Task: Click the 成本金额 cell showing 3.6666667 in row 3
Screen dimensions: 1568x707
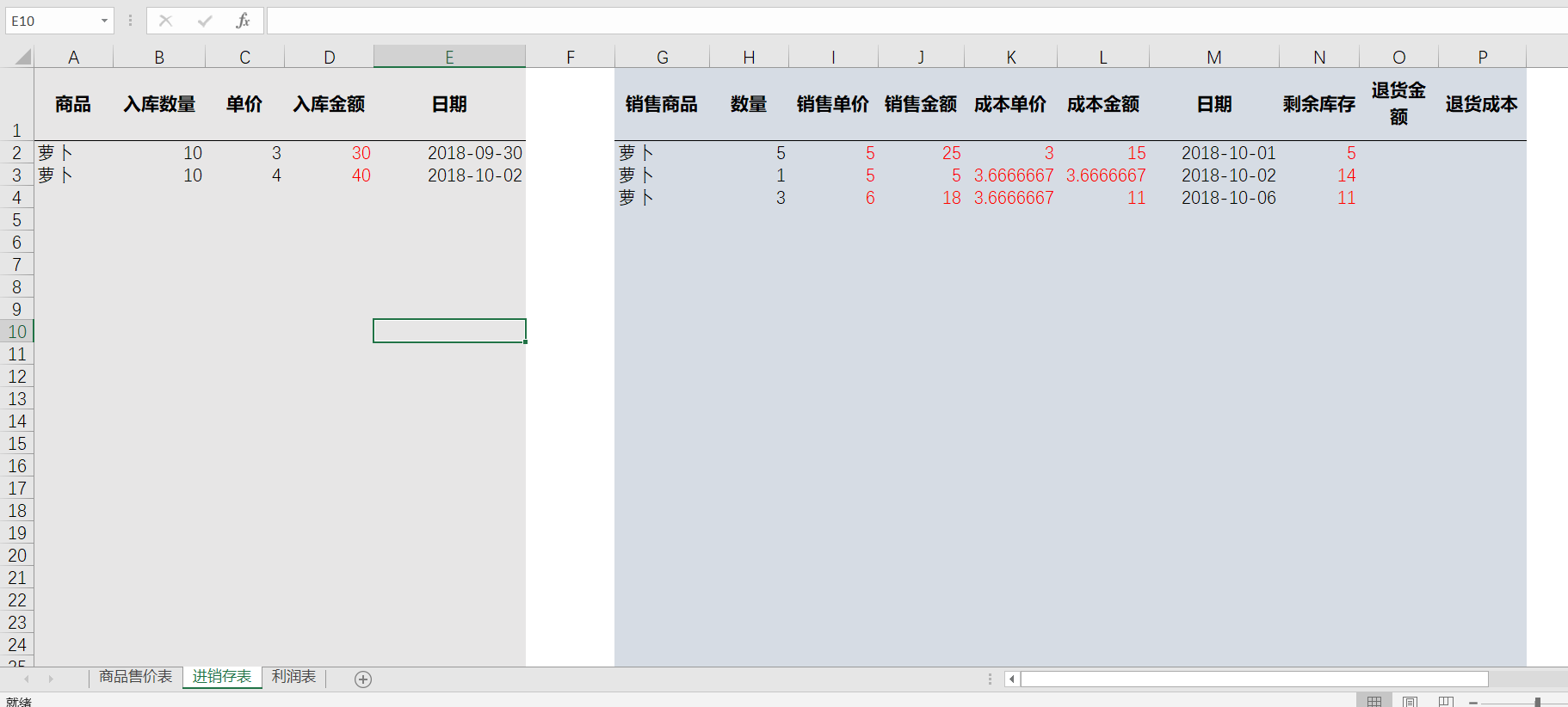Action: pos(1103,175)
